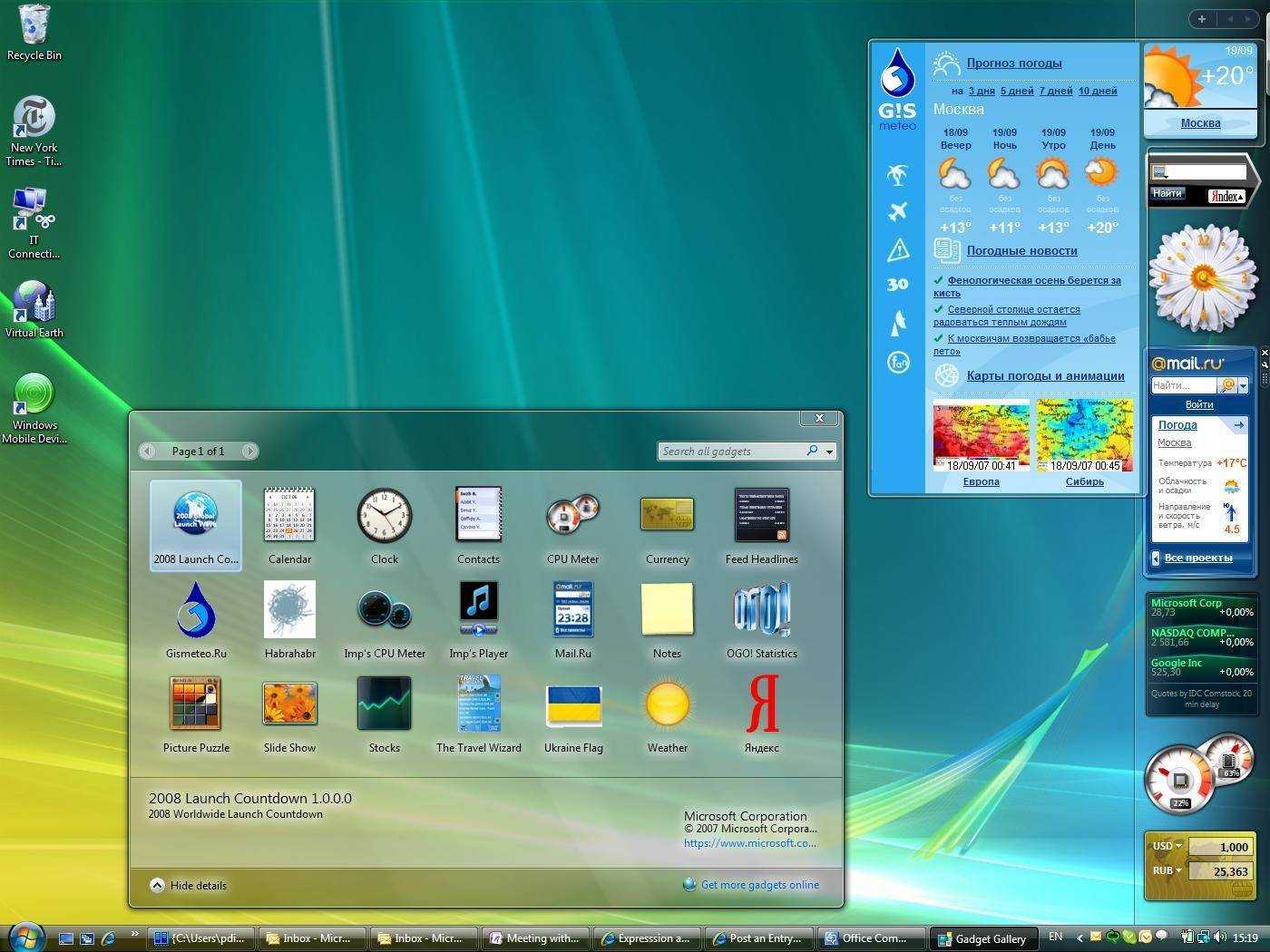Select the CPU Meter gadget icon
1270x952 pixels.
(x=572, y=516)
